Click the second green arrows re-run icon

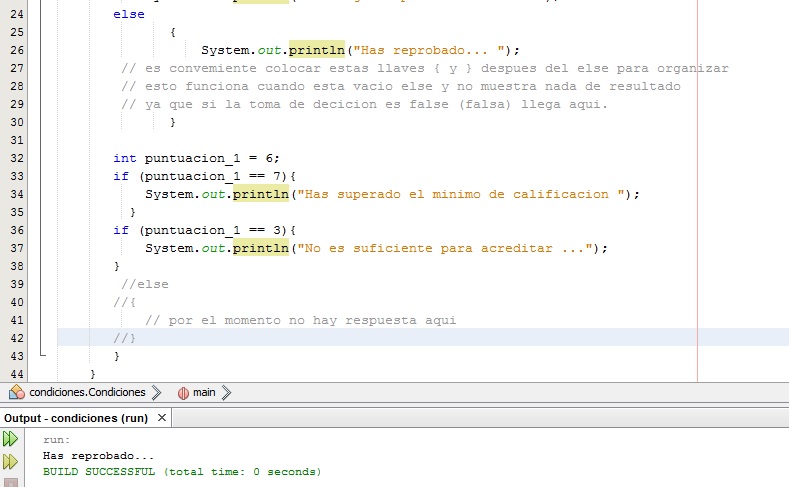click(x=10, y=461)
